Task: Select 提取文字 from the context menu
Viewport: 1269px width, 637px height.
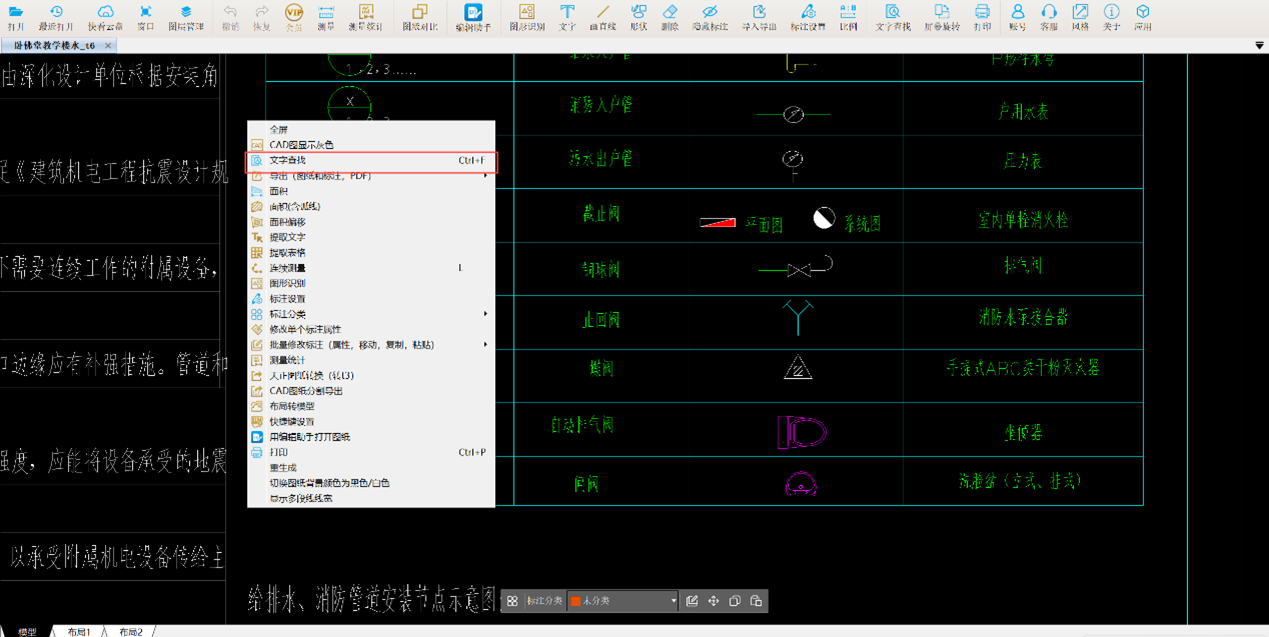Action: point(288,237)
